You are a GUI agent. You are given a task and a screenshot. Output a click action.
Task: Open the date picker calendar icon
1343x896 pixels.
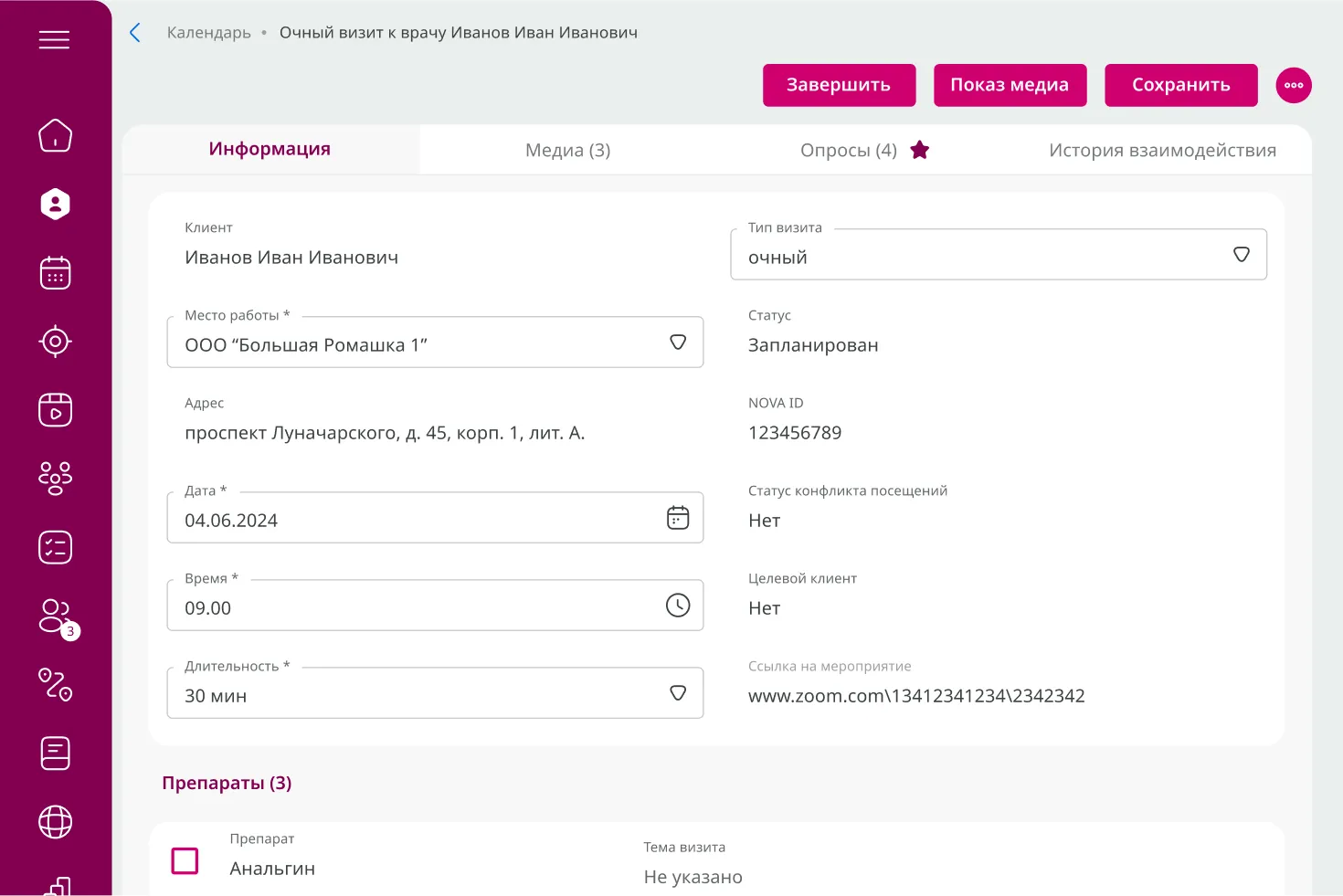(x=677, y=518)
